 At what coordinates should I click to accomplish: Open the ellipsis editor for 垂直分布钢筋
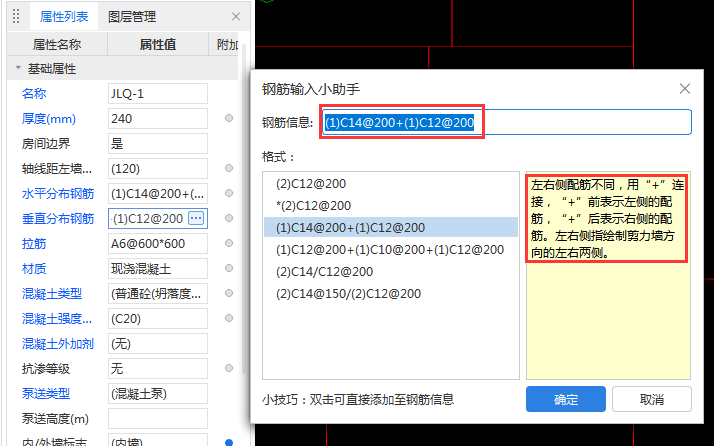tap(196, 218)
